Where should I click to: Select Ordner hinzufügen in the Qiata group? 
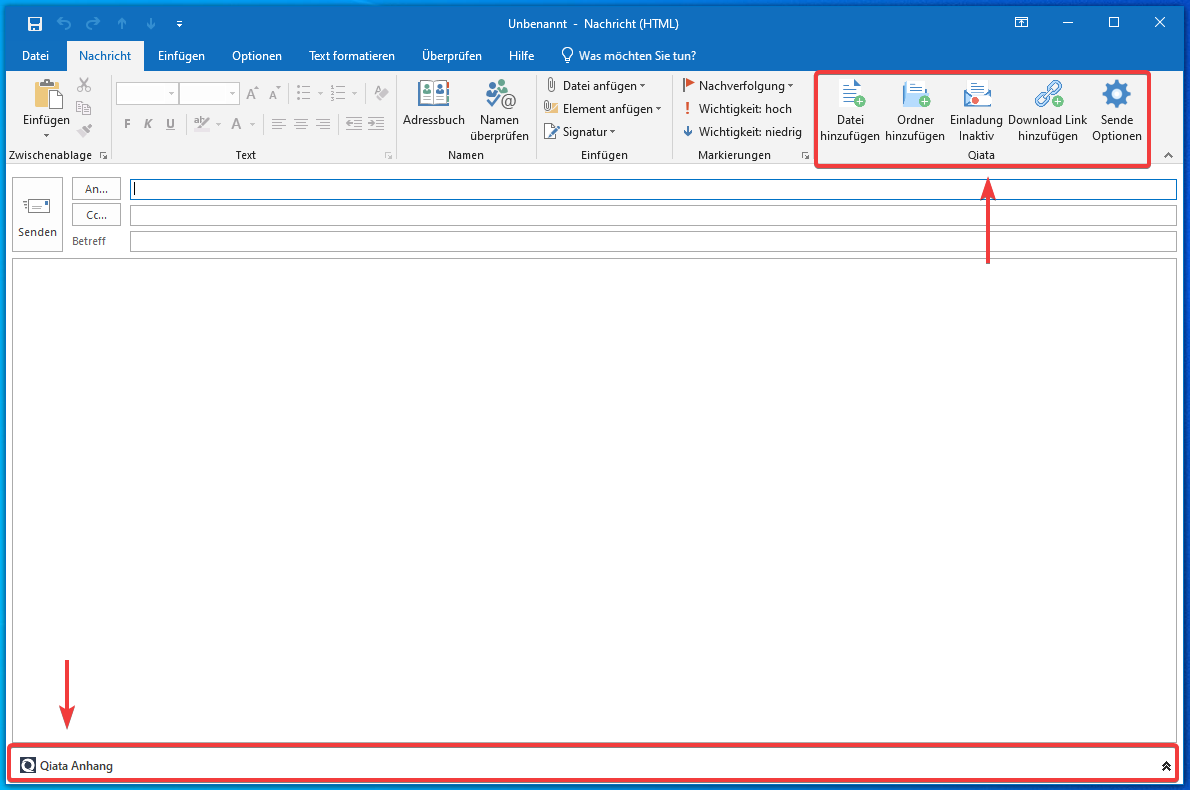point(915,108)
